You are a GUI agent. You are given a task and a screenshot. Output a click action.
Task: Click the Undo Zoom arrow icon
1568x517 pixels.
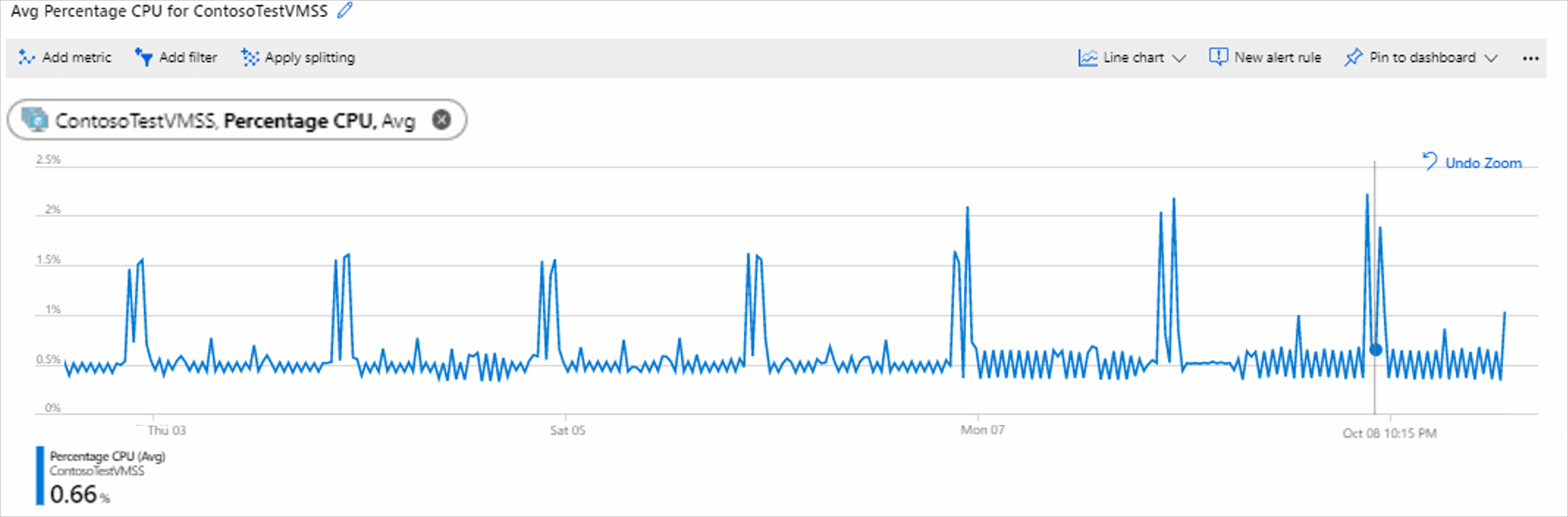coord(1430,162)
